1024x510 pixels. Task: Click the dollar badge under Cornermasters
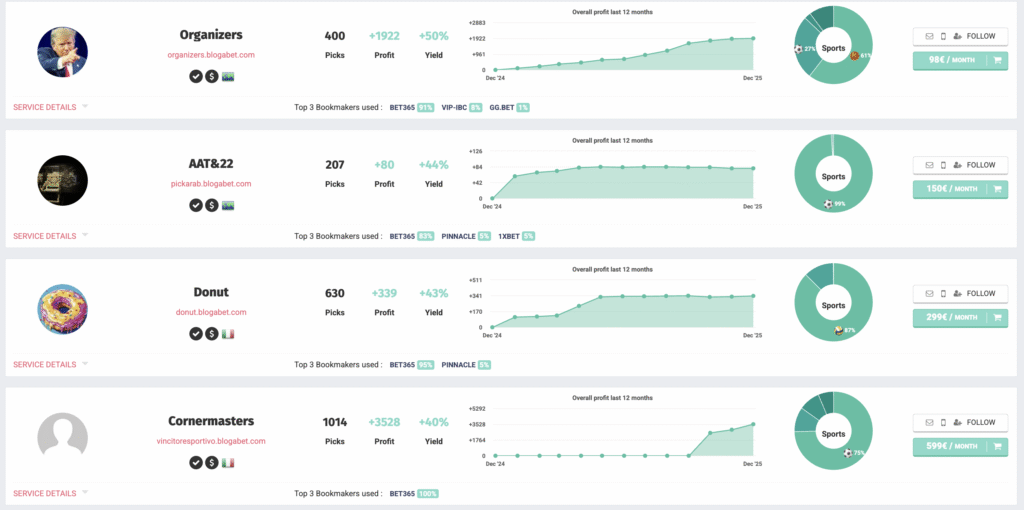[212, 462]
